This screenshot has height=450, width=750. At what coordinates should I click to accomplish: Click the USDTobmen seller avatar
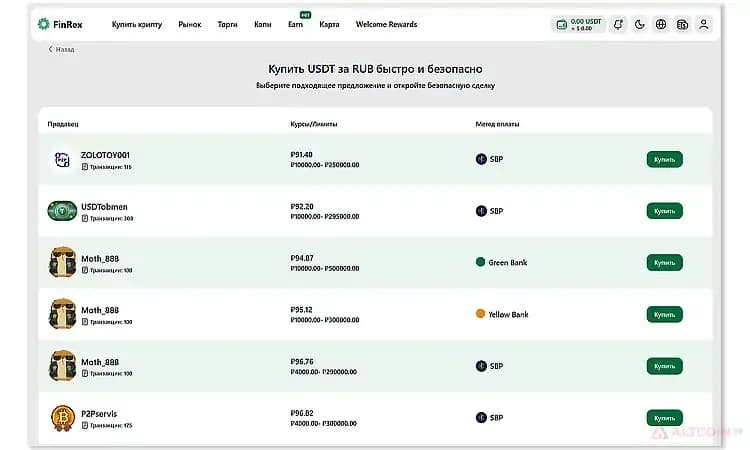click(x=62, y=211)
